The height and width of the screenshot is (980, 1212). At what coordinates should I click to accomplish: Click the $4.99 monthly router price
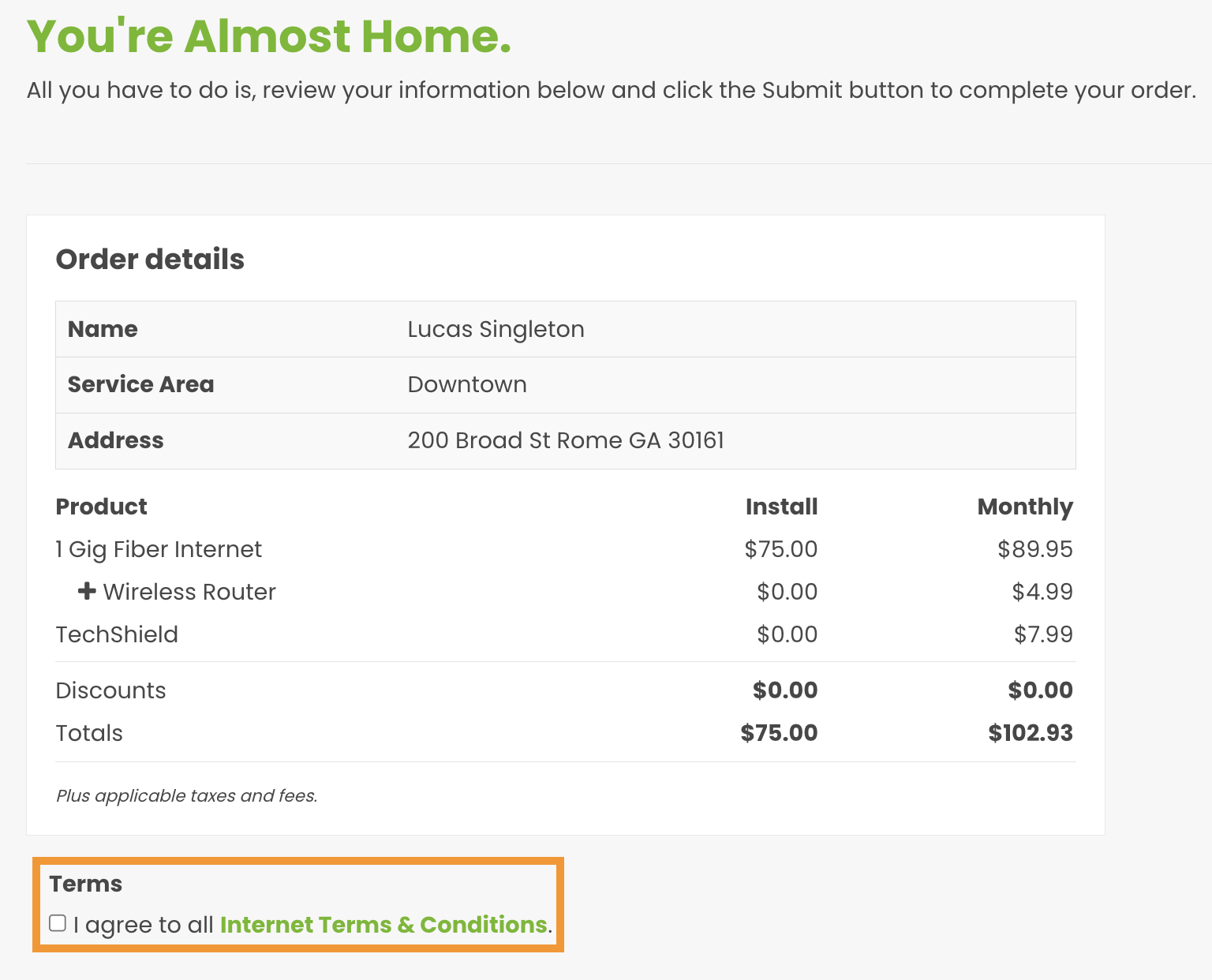tap(1042, 592)
